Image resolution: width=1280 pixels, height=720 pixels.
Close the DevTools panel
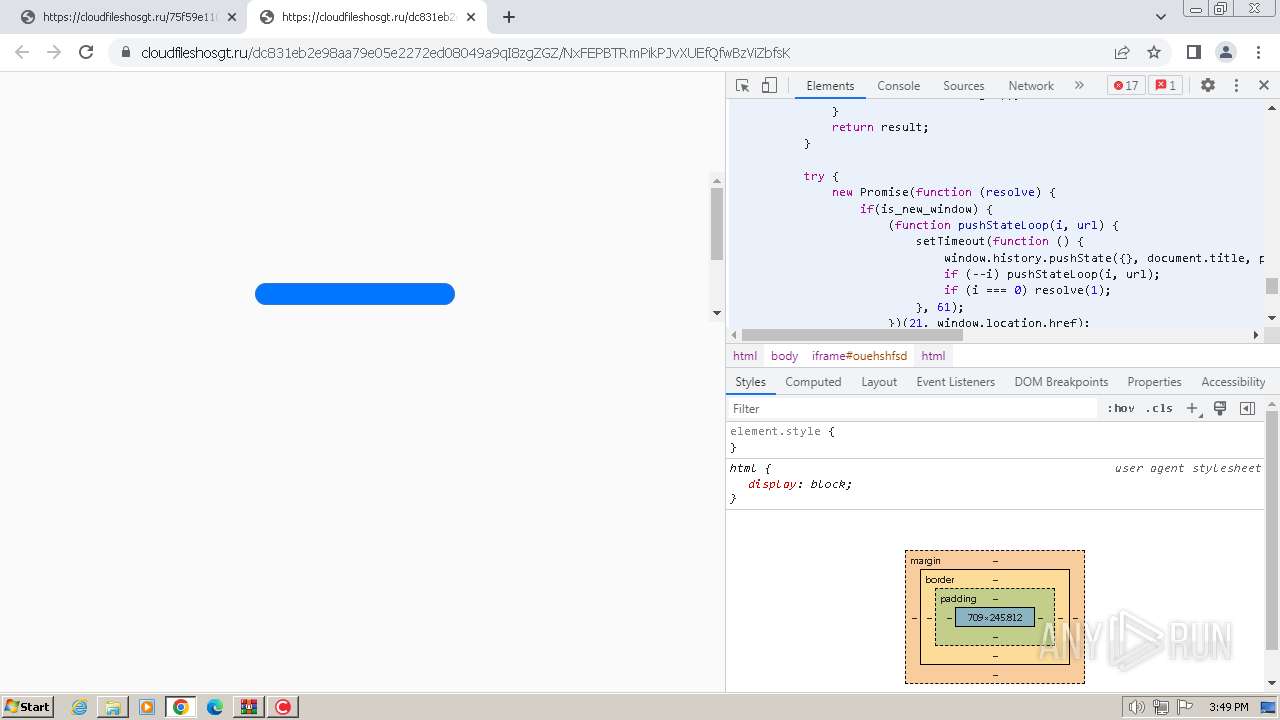[1264, 85]
